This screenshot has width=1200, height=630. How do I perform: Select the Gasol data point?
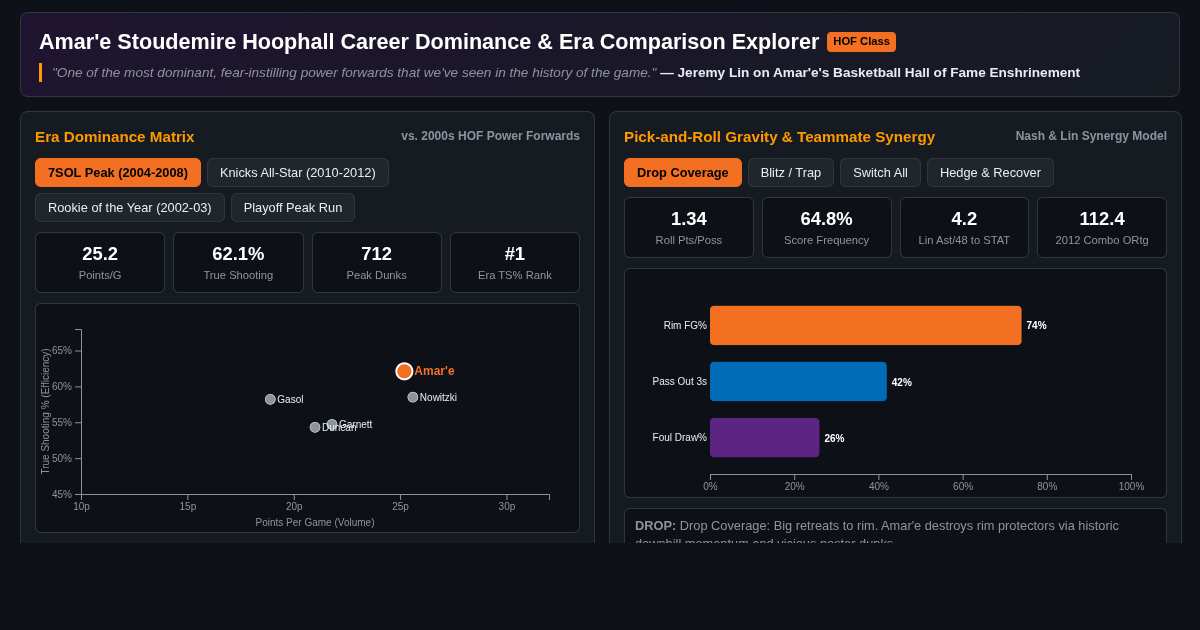pyautogui.click(x=270, y=399)
